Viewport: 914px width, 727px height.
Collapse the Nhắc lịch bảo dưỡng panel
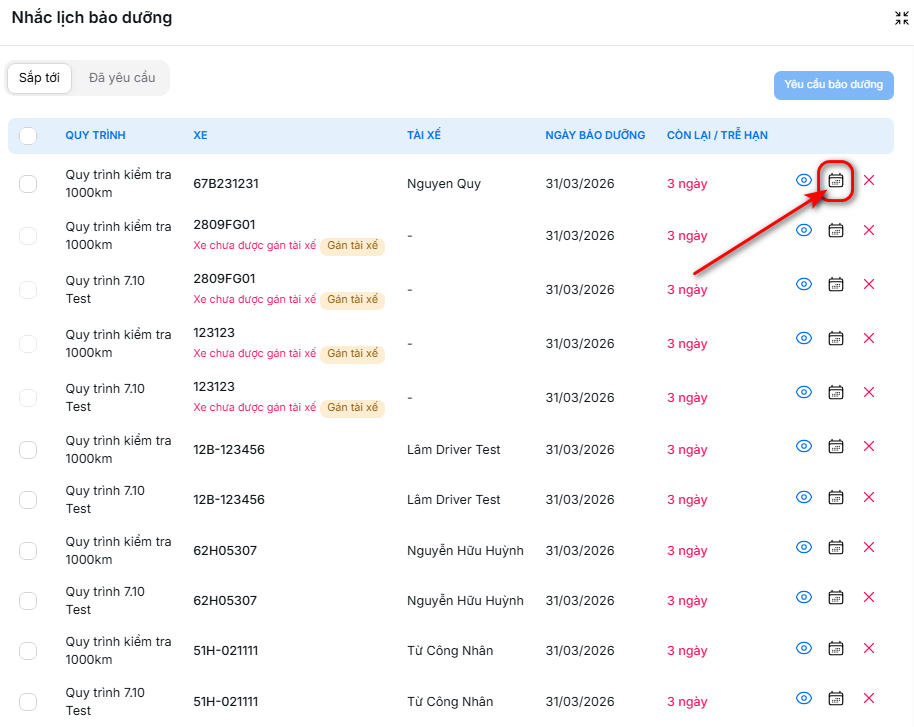[901, 18]
